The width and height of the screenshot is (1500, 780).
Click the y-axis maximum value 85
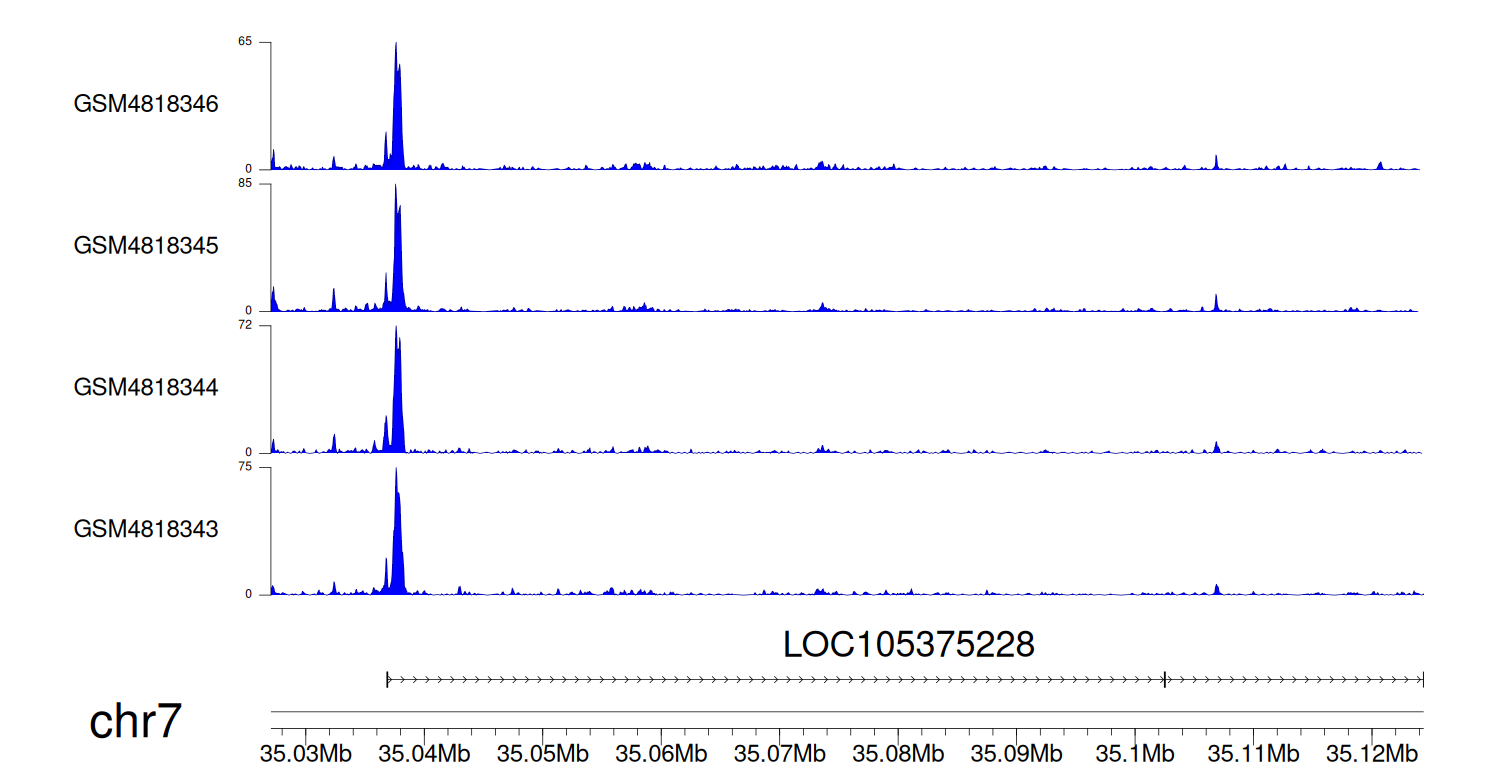tap(245, 184)
